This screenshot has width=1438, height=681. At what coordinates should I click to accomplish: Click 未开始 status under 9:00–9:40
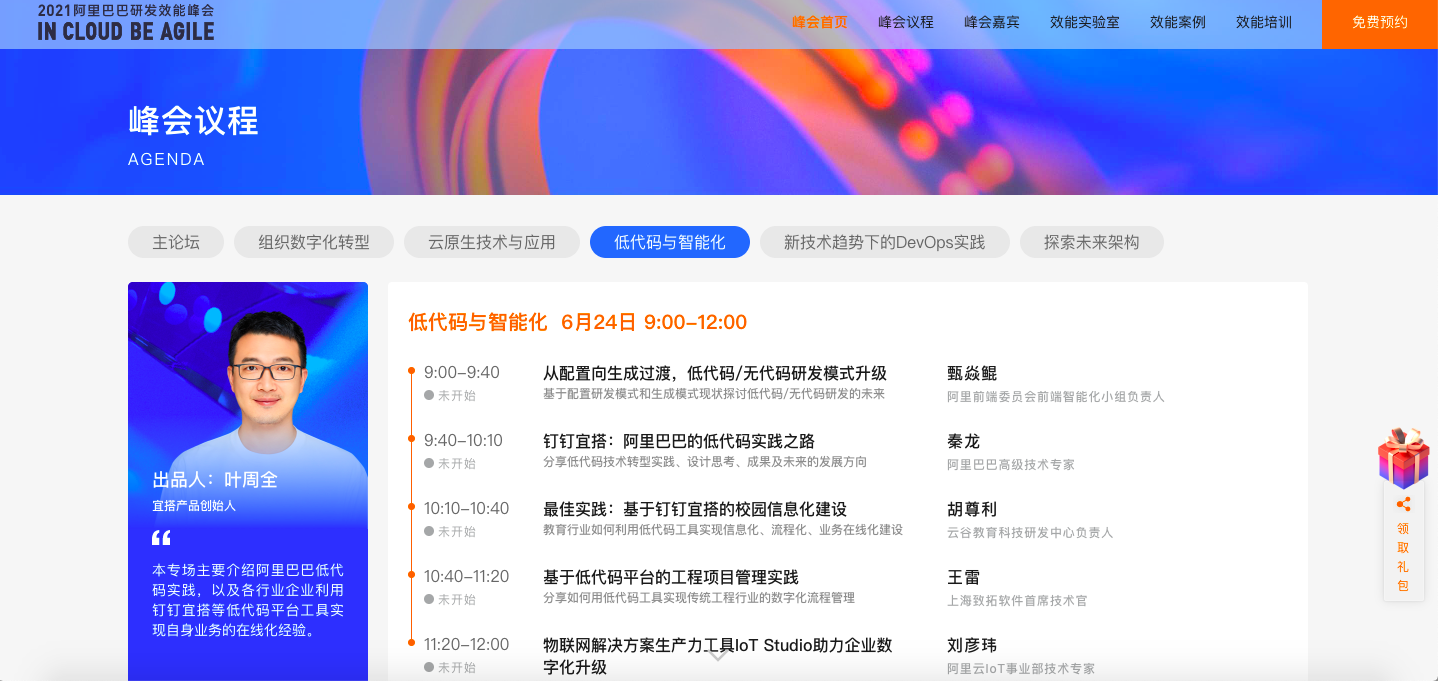[450, 395]
